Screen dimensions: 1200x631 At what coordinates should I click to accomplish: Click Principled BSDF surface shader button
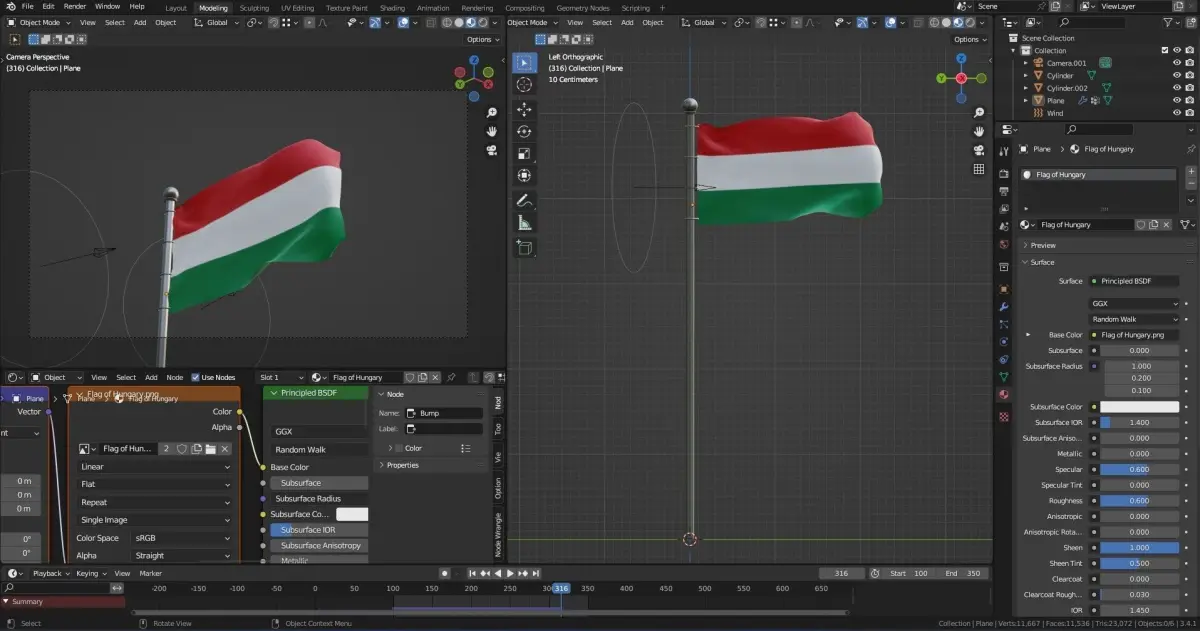[1135, 281]
